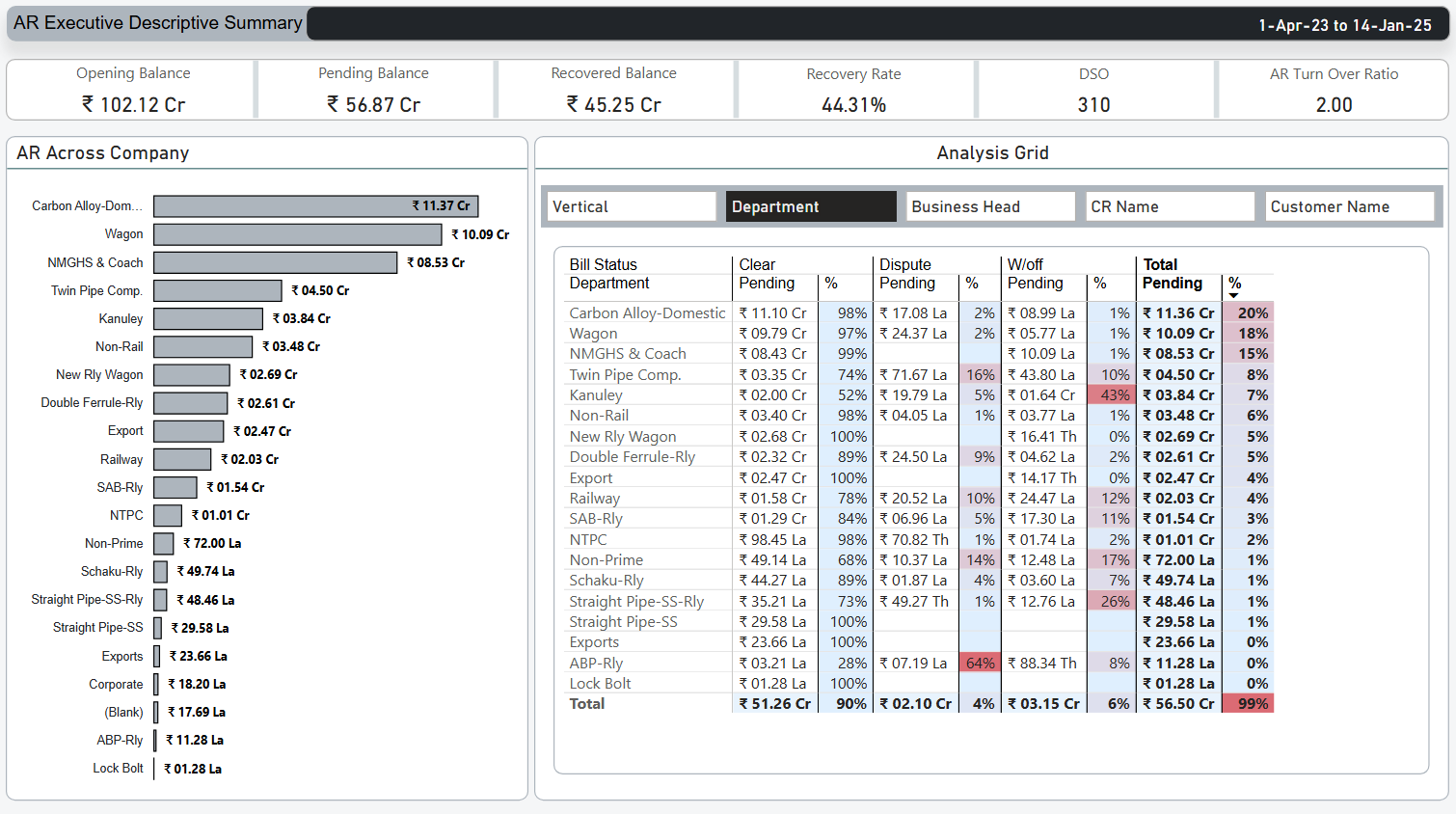
Task: Select the Non-Rail row in grid
Action: pyautogui.click(x=920, y=415)
